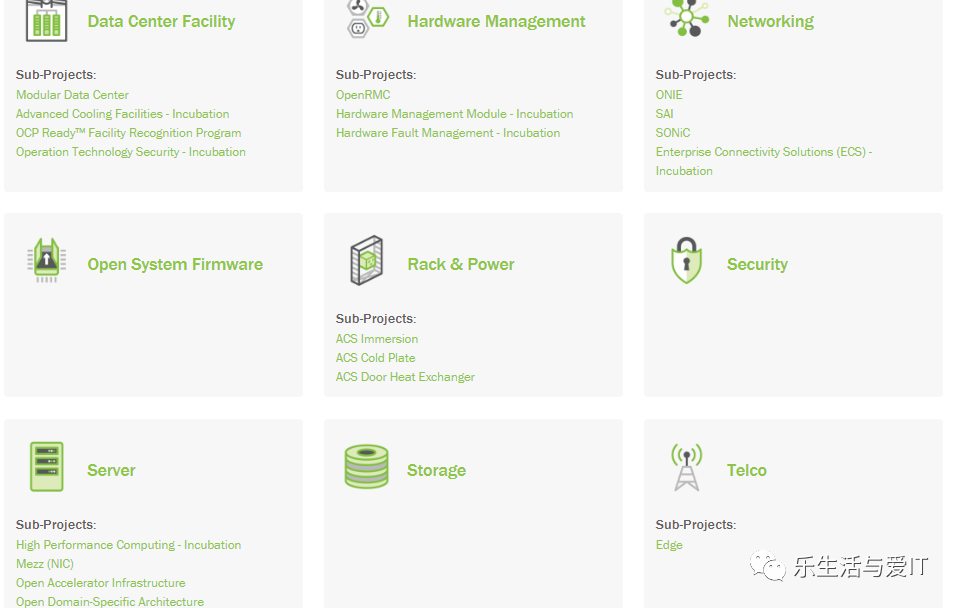Open Operation Technology Security - Incubation link
Screen dimensions: 959x608
click(x=131, y=152)
